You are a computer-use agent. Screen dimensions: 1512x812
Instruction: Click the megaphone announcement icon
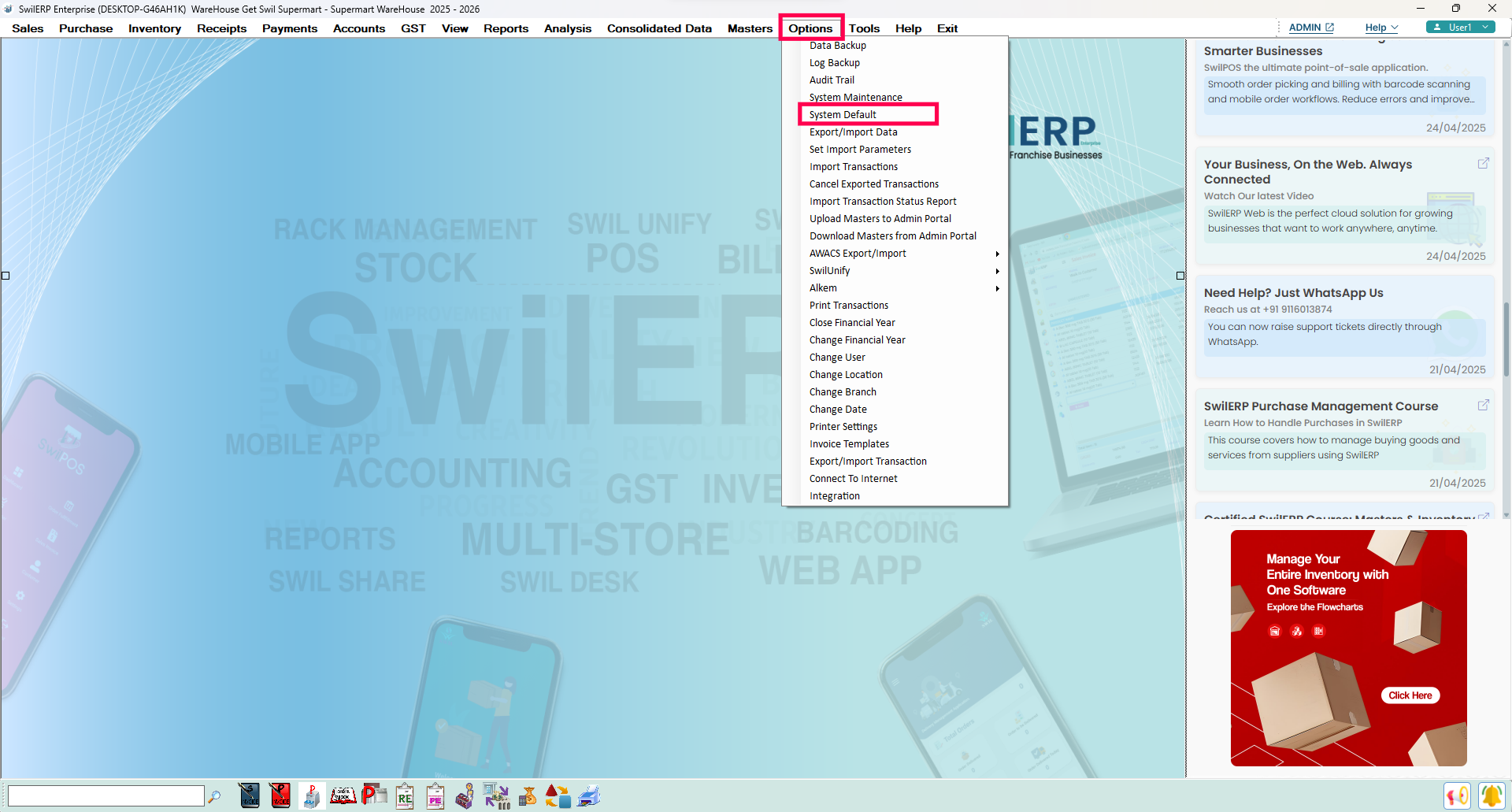point(1457,795)
